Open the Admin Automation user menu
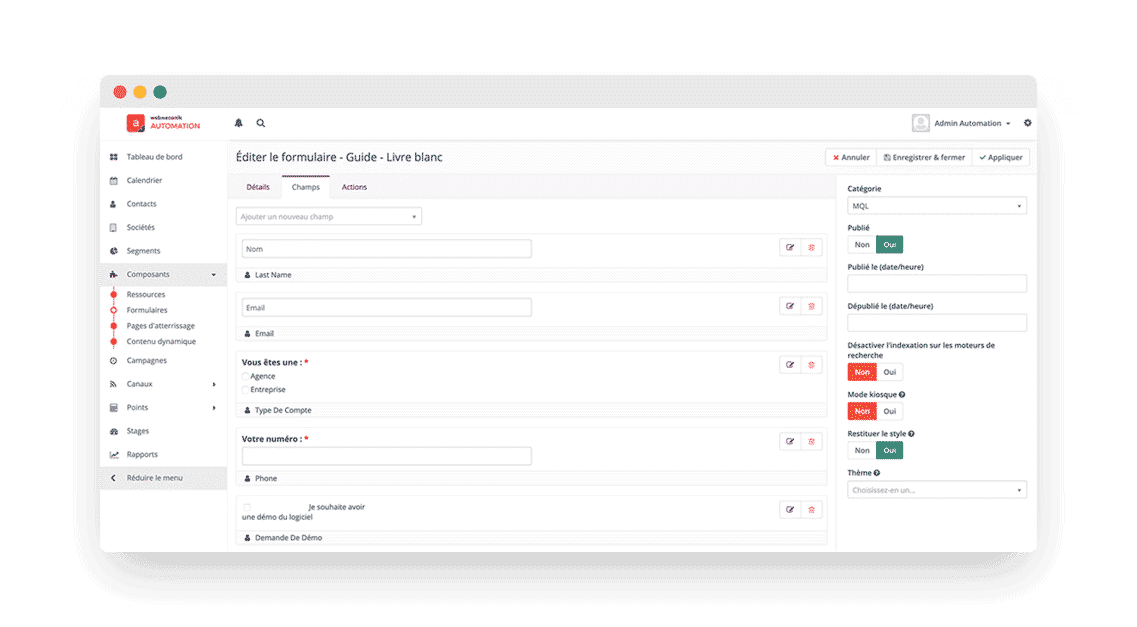 click(962, 123)
